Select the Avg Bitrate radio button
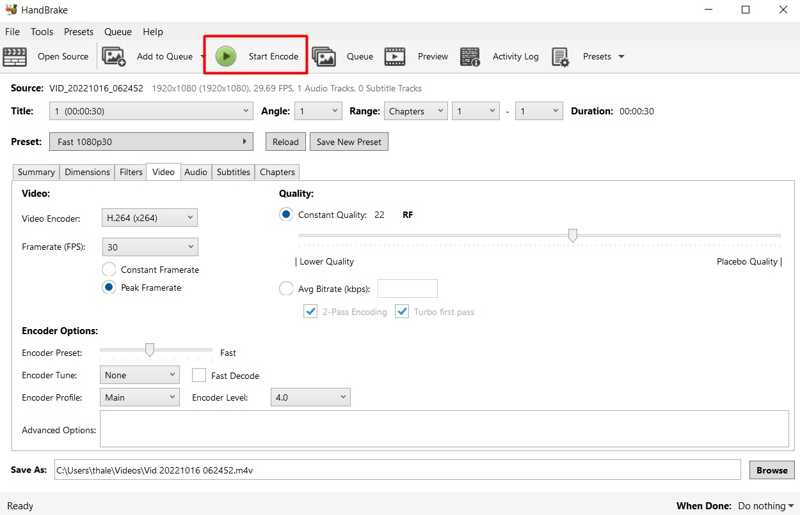This screenshot has width=800, height=515. coord(286,289)
